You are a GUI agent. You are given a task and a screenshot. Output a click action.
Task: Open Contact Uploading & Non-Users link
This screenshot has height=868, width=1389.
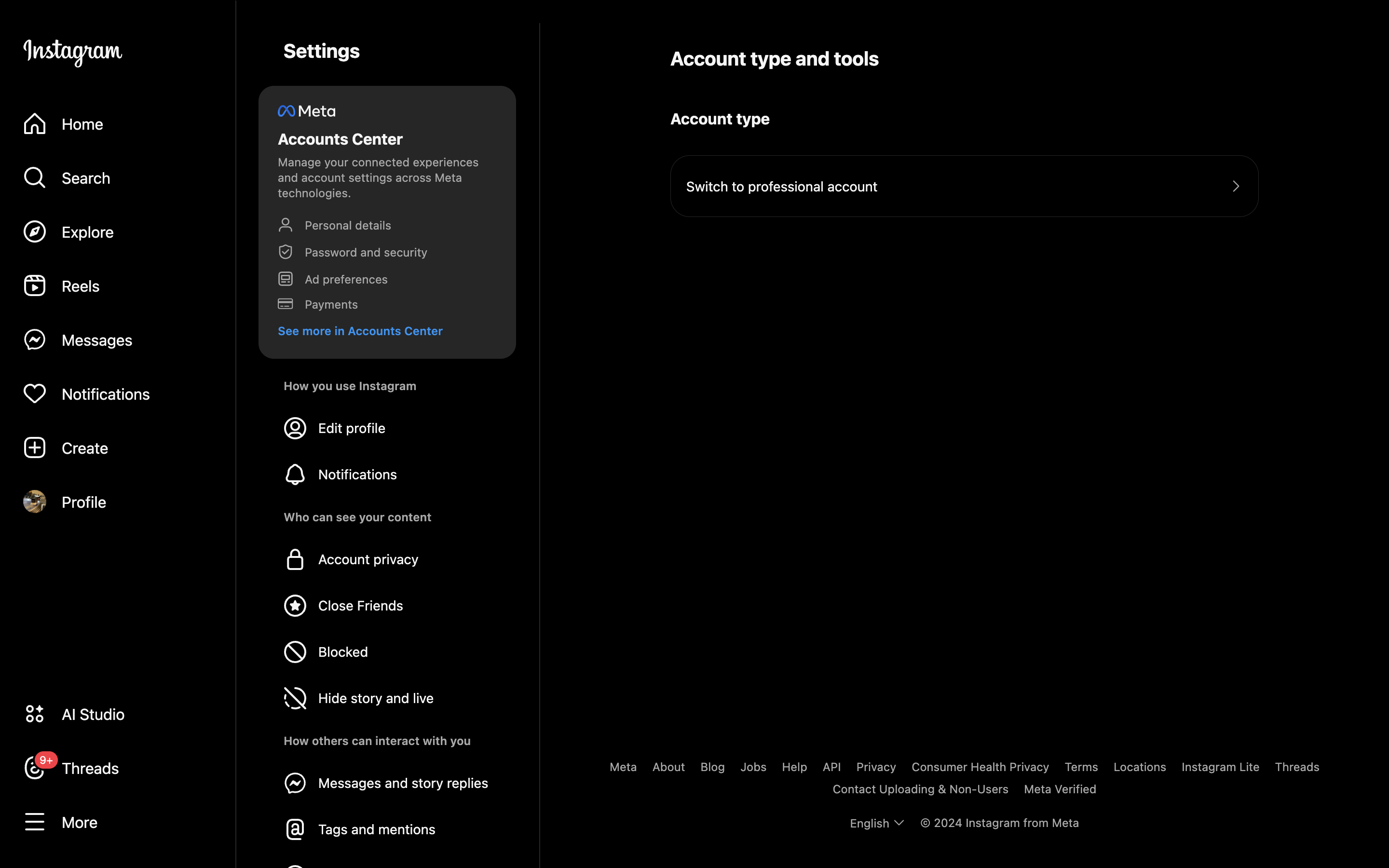pyautogui.click(x=921, y=789)
